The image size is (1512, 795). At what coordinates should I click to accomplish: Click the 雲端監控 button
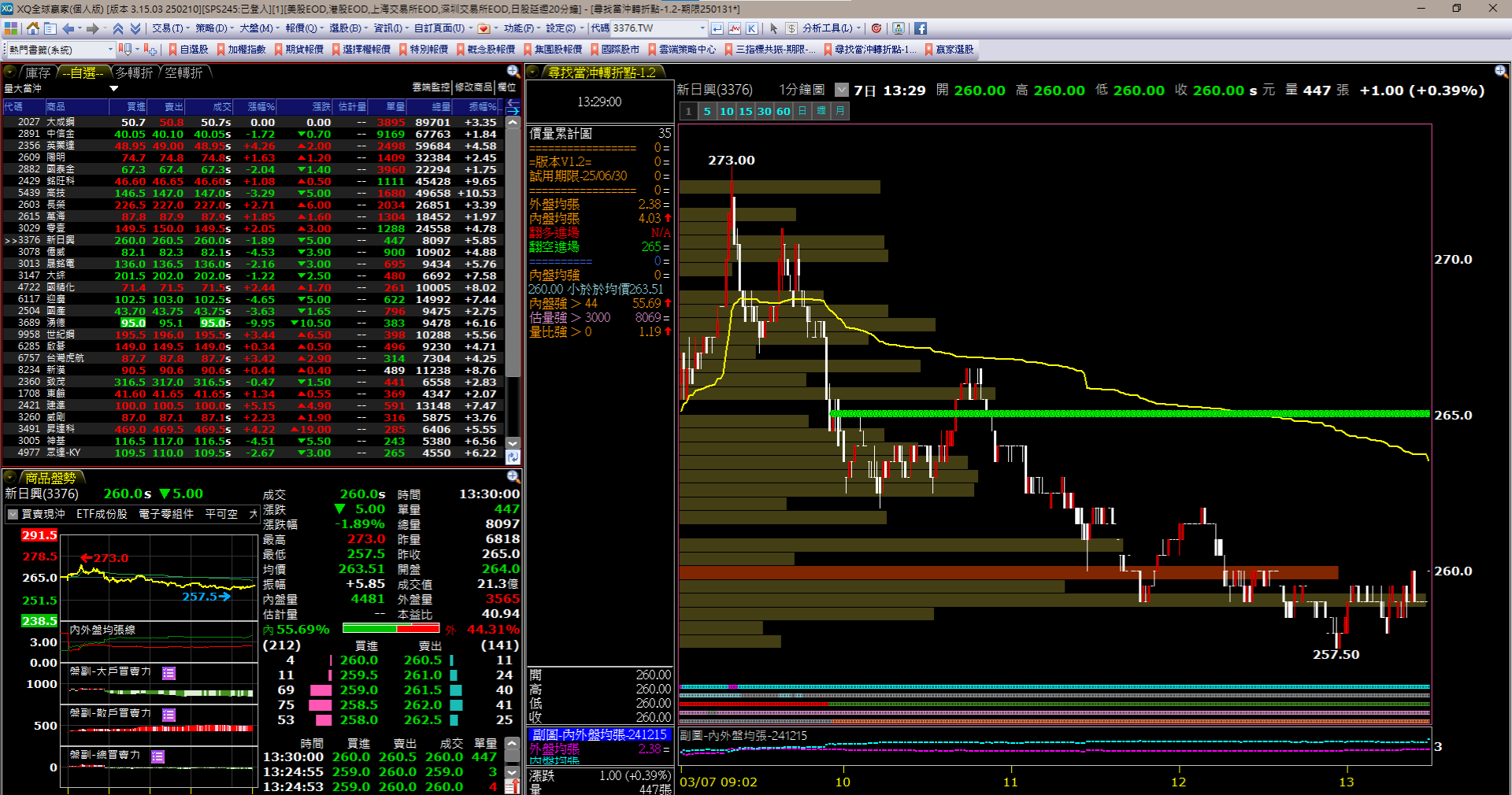tap(431, 87)
